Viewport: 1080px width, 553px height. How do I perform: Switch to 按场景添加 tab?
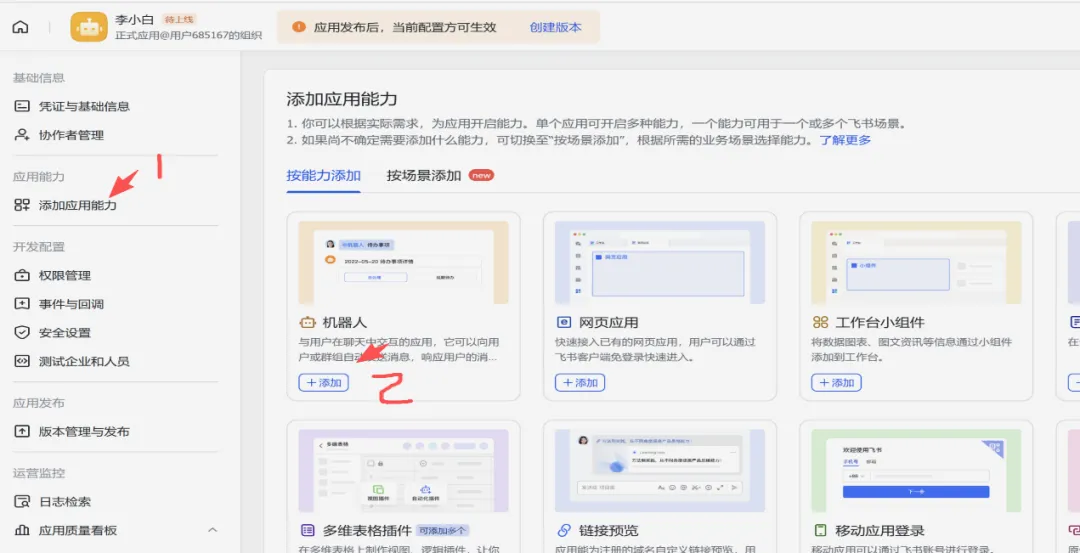point(424,176)
